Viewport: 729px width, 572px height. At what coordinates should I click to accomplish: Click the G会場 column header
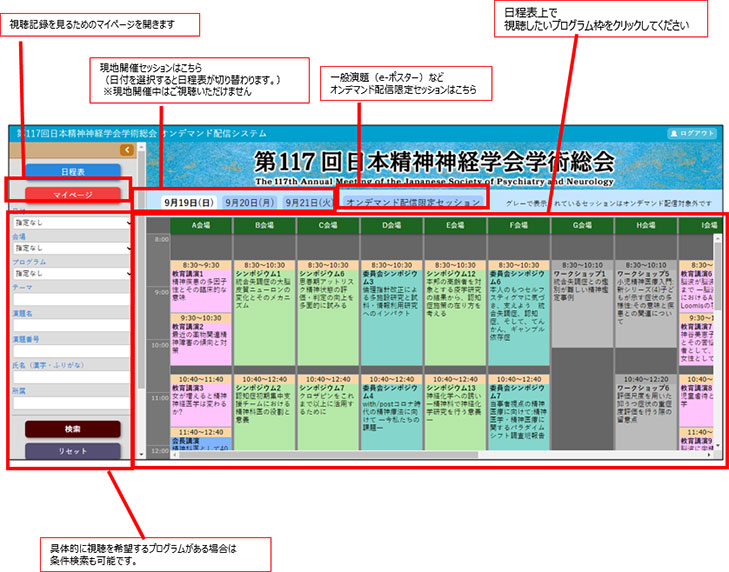(582, 225)
